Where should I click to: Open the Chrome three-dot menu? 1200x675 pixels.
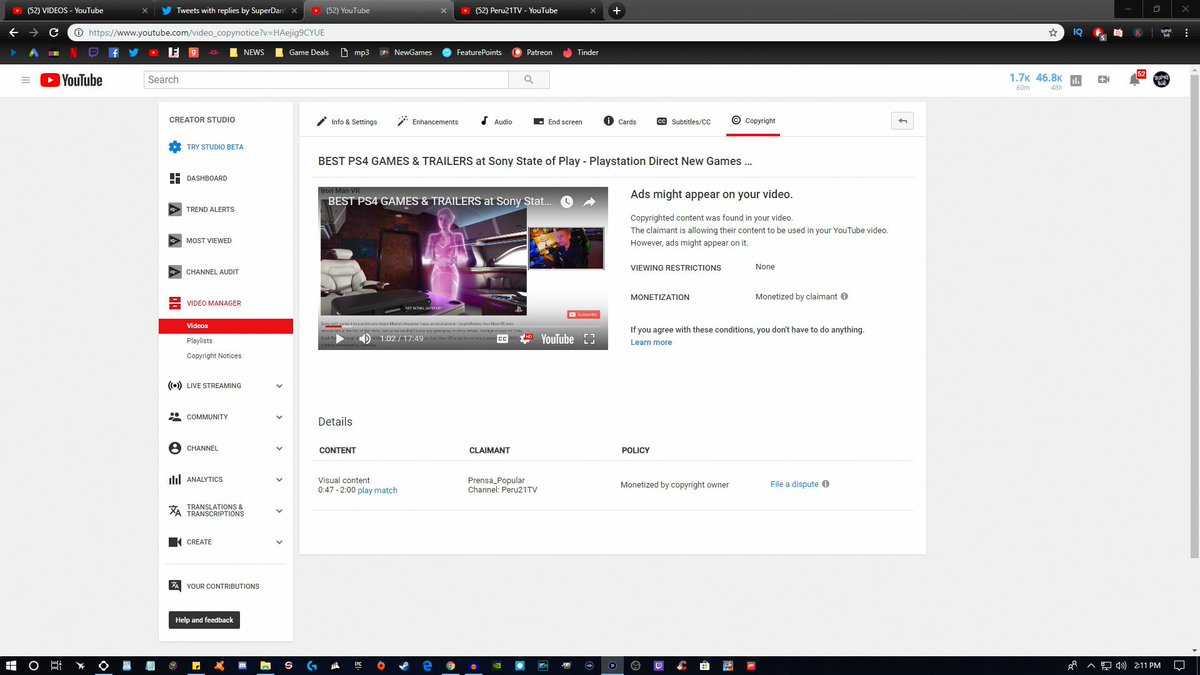[x=1188, y=32]
